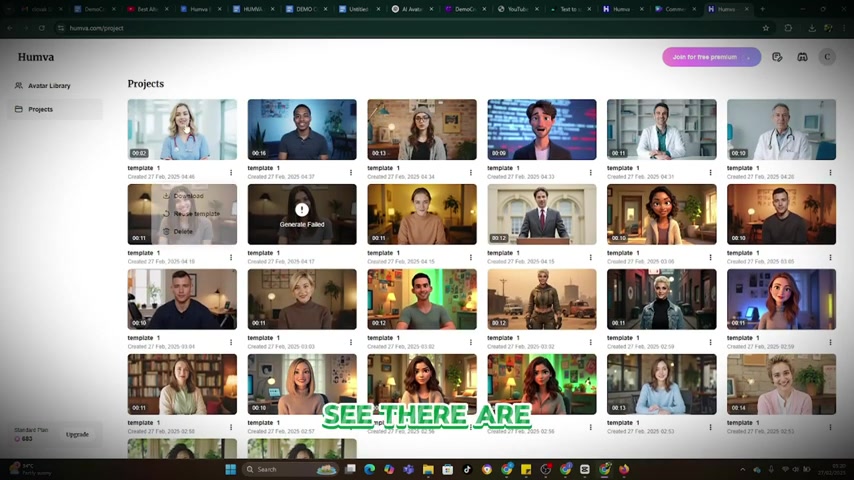Reload the page with refresh icon
854x480 pixels.
pos(41,28)
